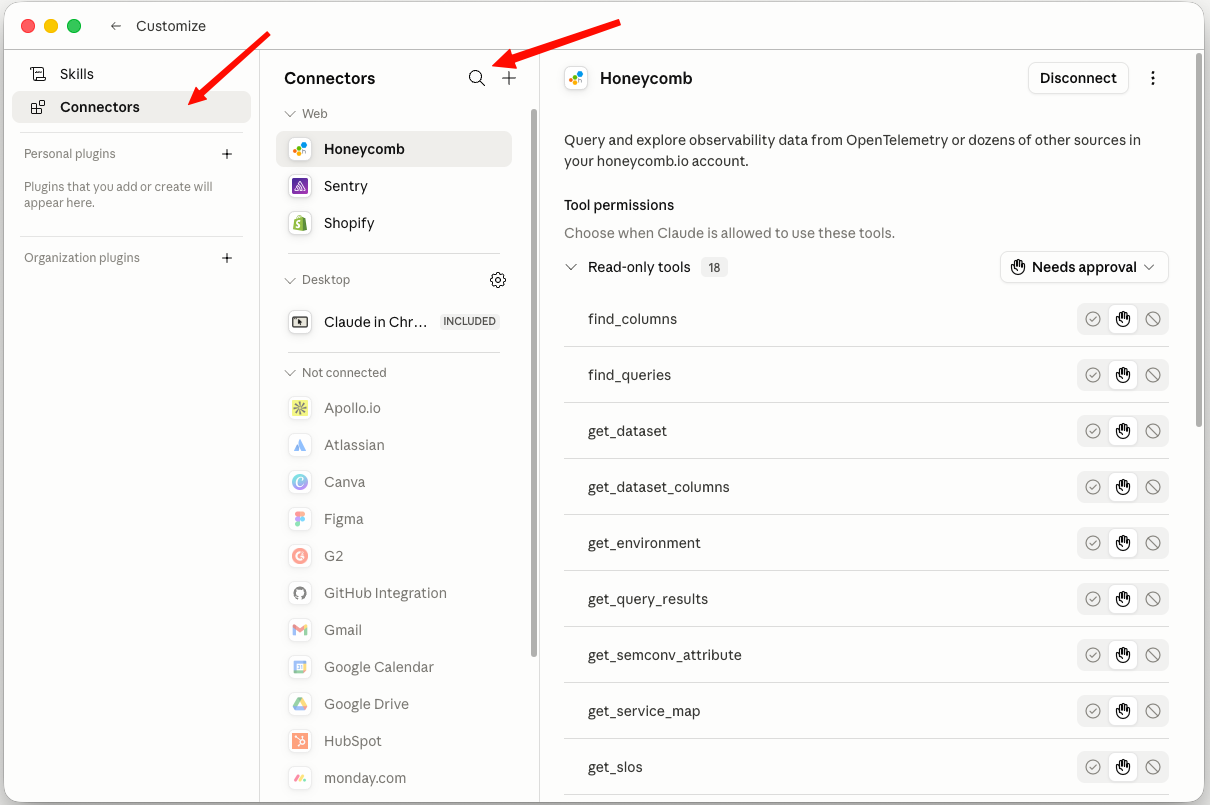The image size is (1210, 805).
Task: Collapse the Read-only tools section
Action: click(x=571, y=267)
